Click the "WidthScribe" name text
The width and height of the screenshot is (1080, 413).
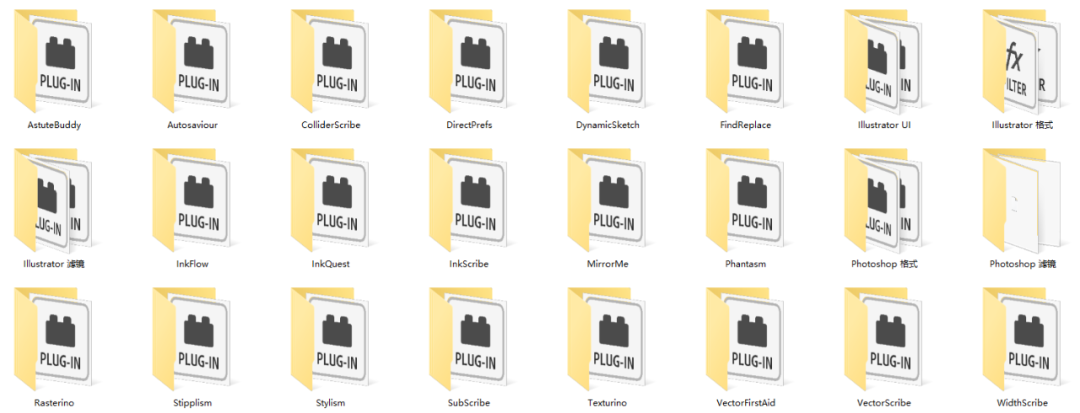1022,403
